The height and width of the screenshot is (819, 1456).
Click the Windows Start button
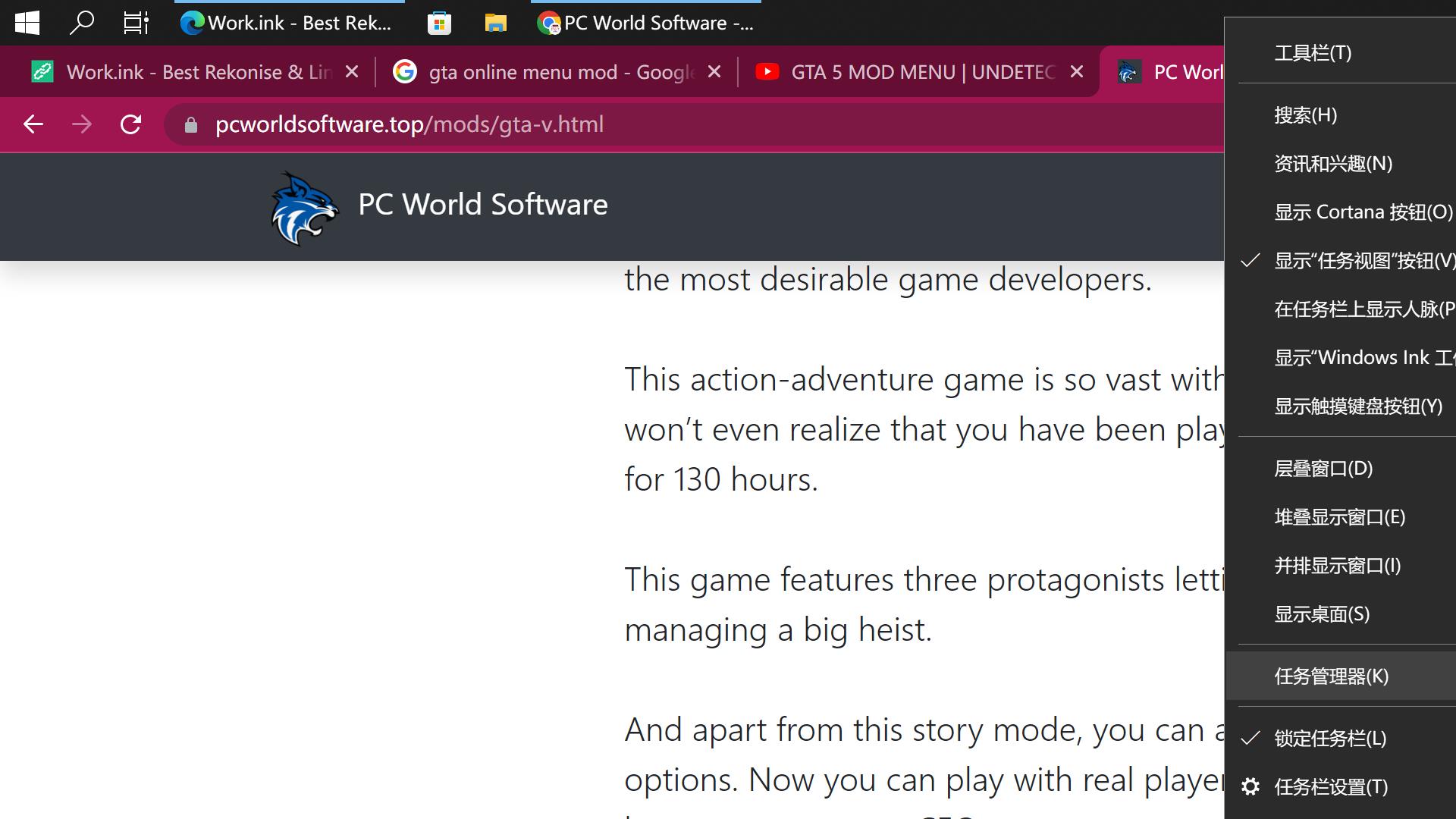(27, 23)
